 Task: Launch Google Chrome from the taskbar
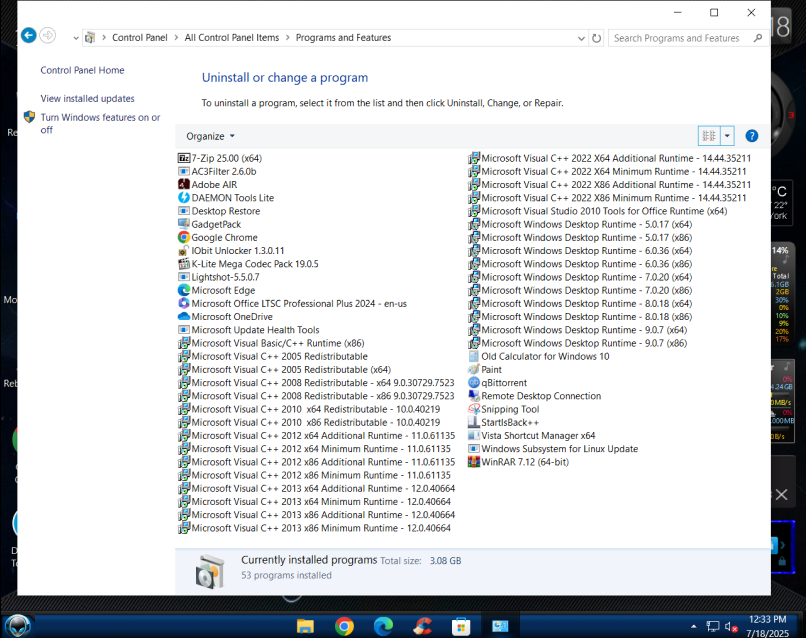tap(344, 626)
